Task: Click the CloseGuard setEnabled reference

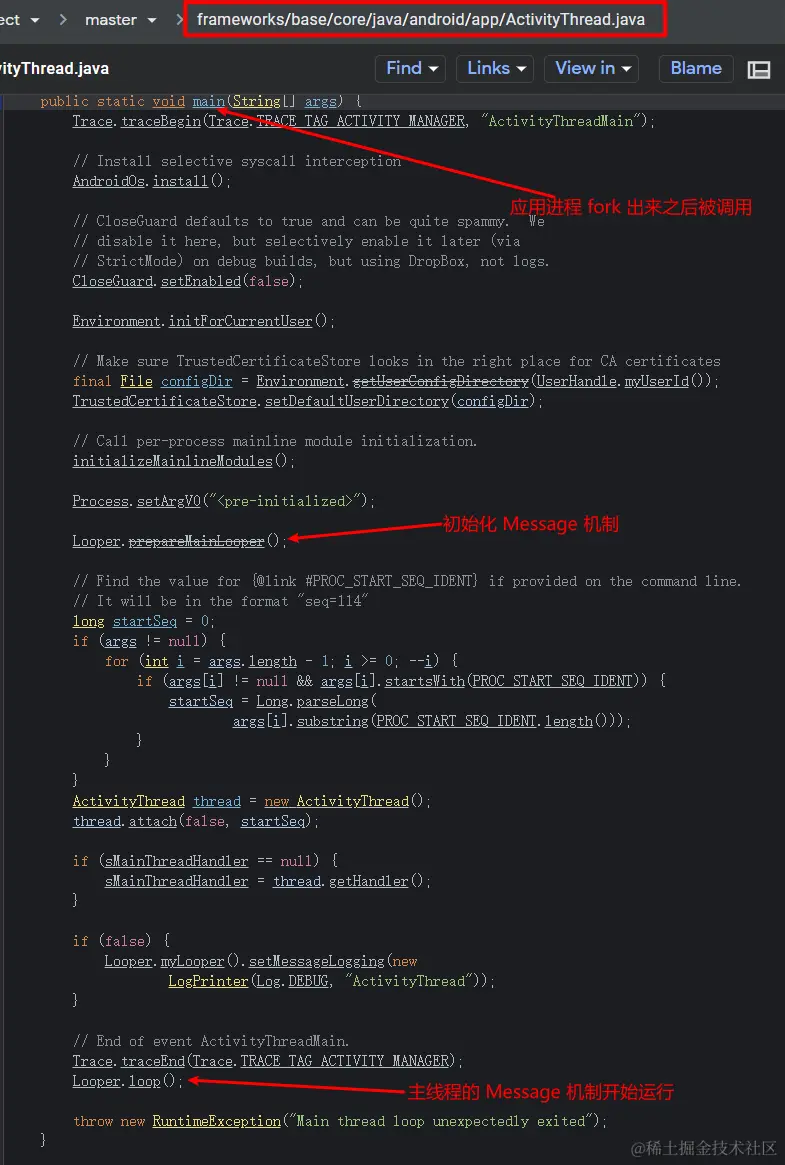Action: 201,281
